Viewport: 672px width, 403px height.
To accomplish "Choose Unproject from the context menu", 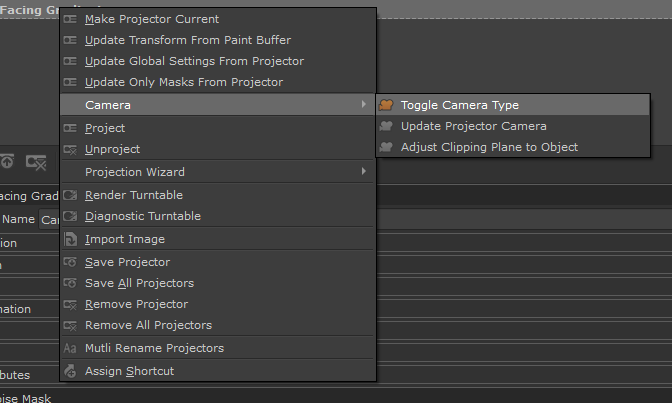I will [112, 149].
